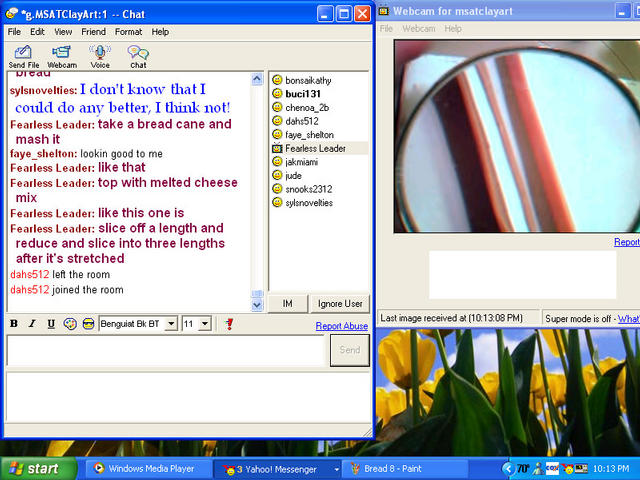
Task: Click the webcam icon beside Fearless Leader
Action: pyautogui.click(x=277, y=148)
